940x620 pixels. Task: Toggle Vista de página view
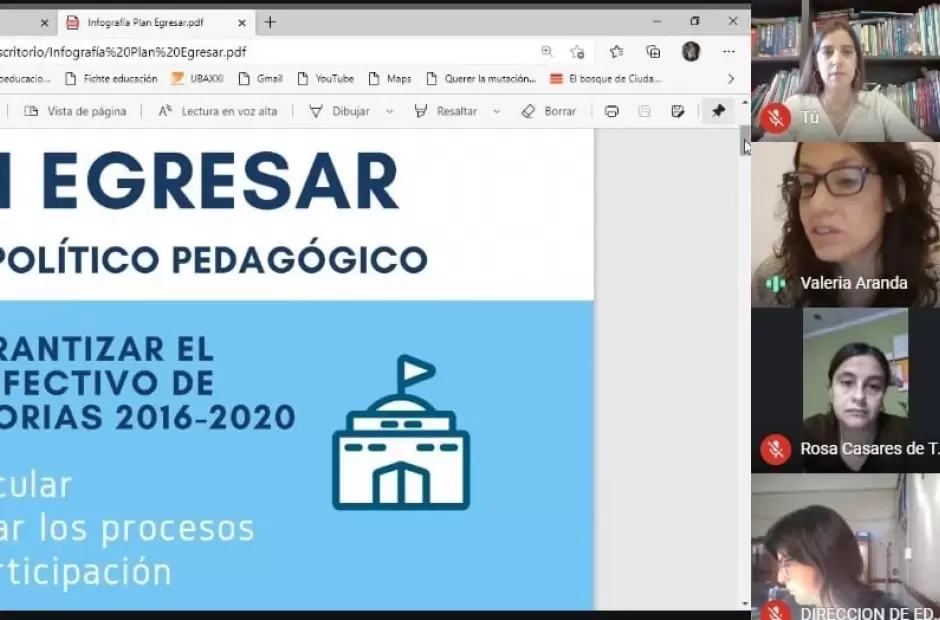click(x=76, y=111)
